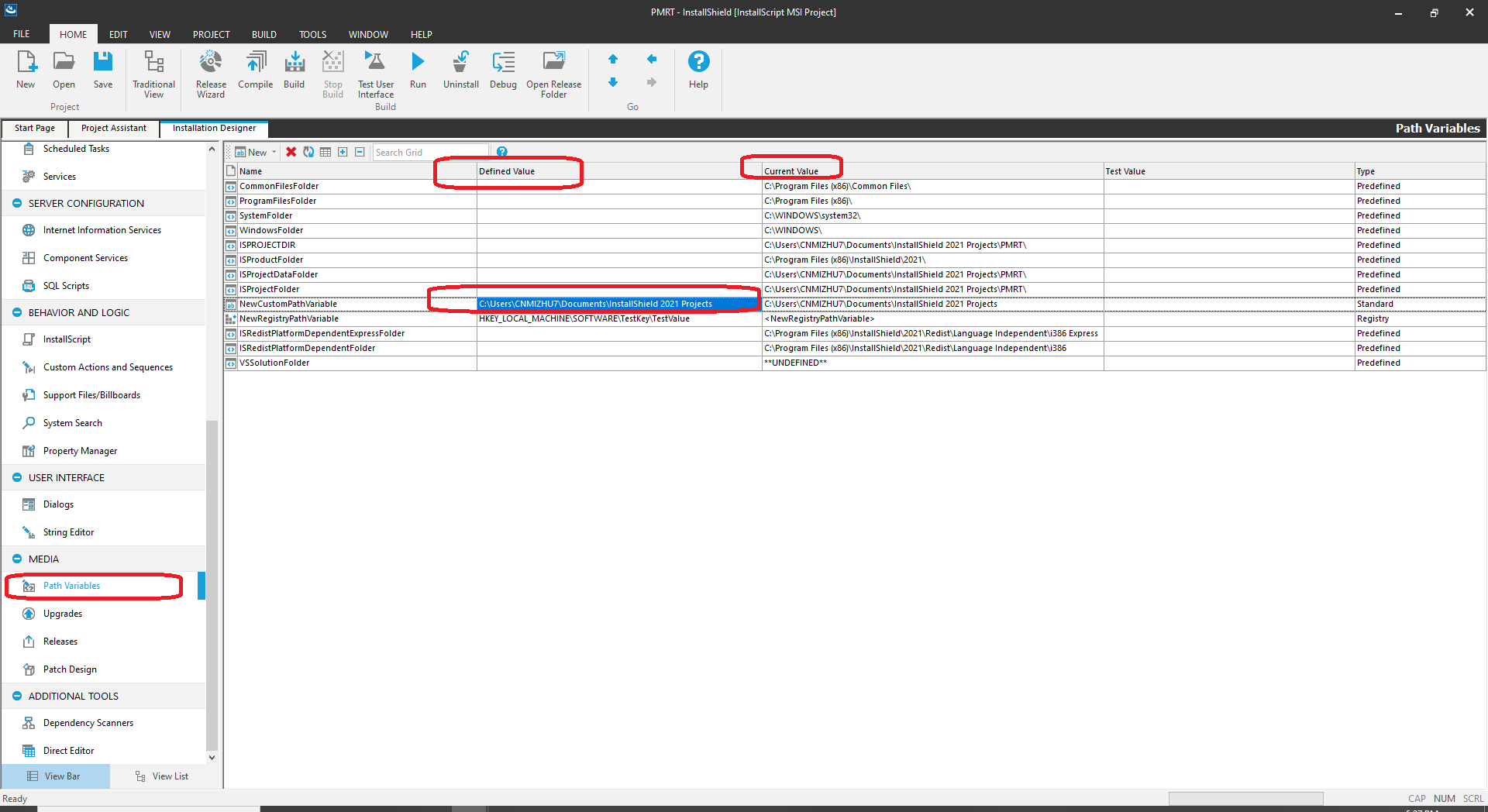The height and width of the screenshot is (812, 1488).
Task: Go down with the blue down arrow
Action: click(613, 82)
